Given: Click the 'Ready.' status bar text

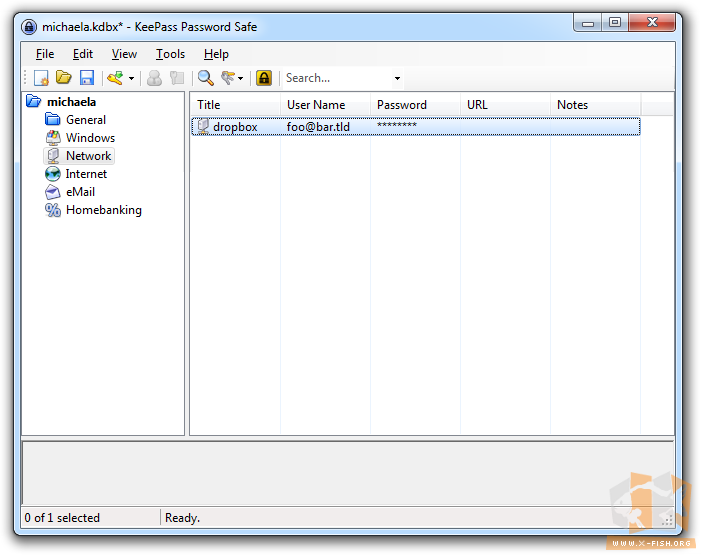Looking at the screenshot, I should pyautogui.click(x=182, y=518).
